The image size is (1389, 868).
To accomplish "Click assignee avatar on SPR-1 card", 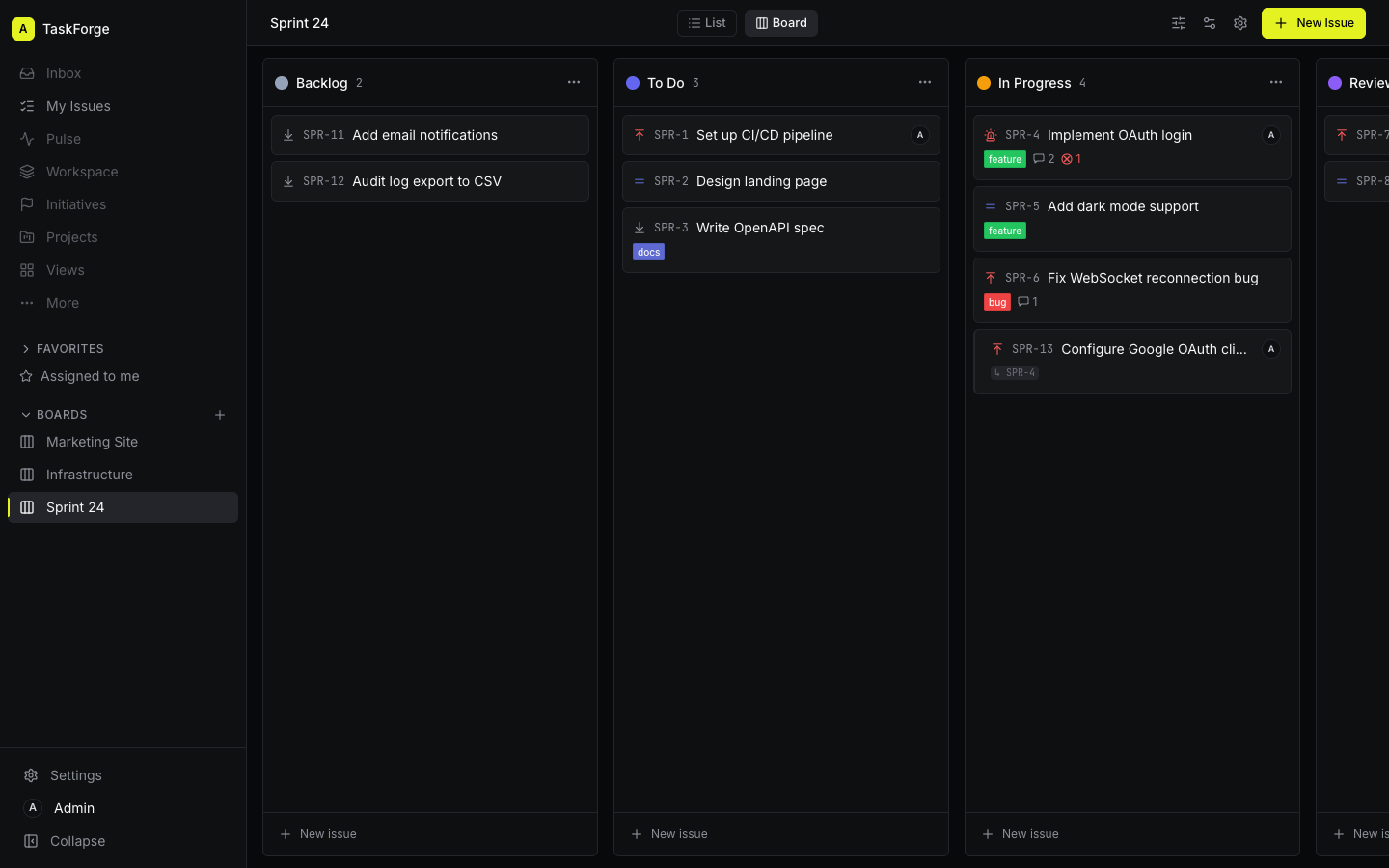I will (920, 135).
